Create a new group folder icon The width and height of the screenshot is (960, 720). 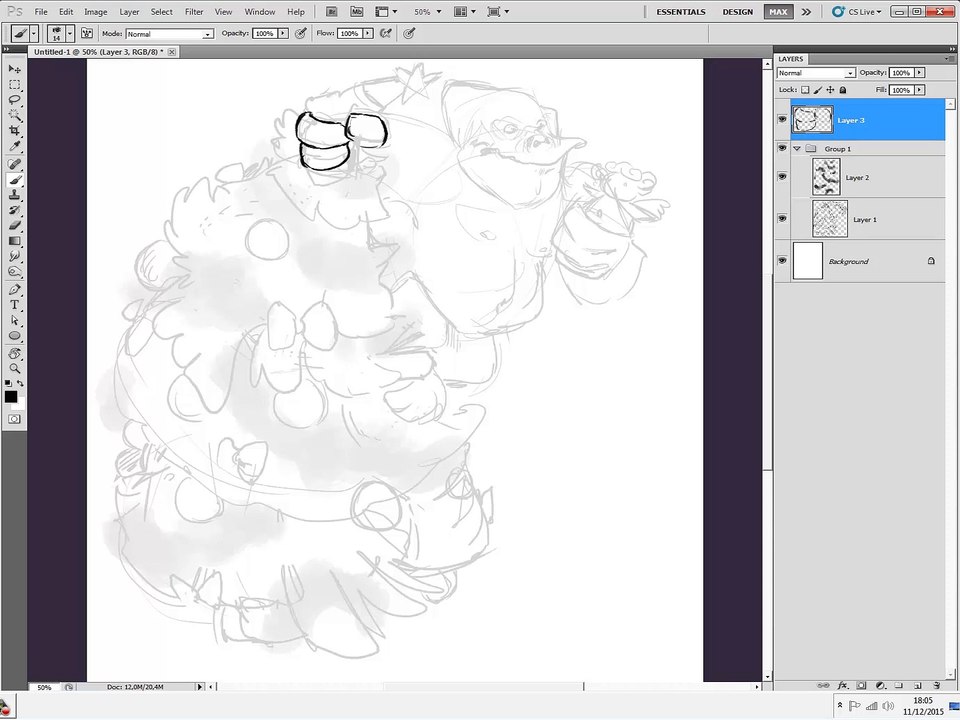(899, 685)
